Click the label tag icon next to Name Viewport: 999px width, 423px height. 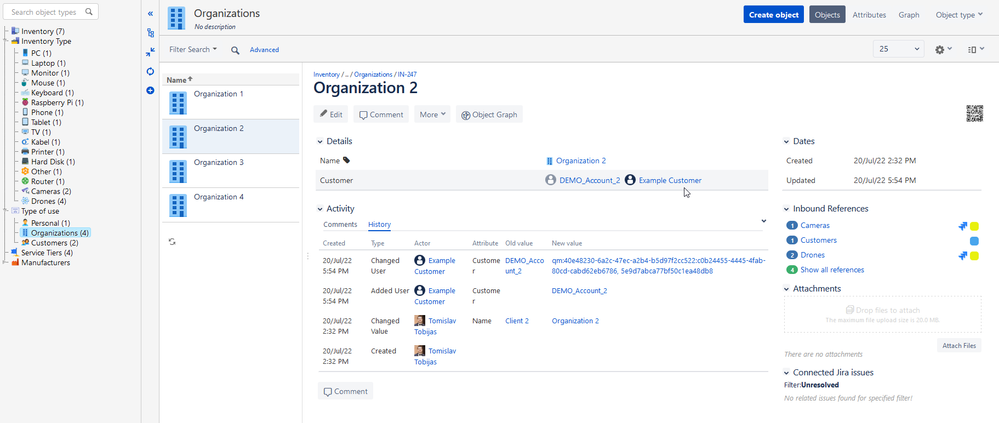pos(347,161)
